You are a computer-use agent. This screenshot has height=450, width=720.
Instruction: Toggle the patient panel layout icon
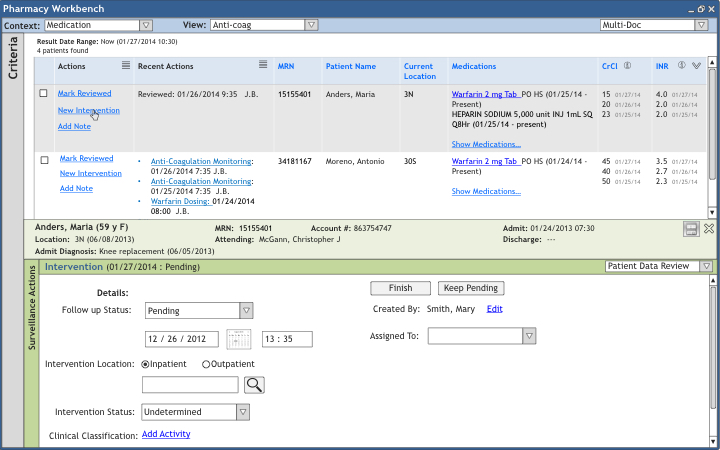[691, 229]
